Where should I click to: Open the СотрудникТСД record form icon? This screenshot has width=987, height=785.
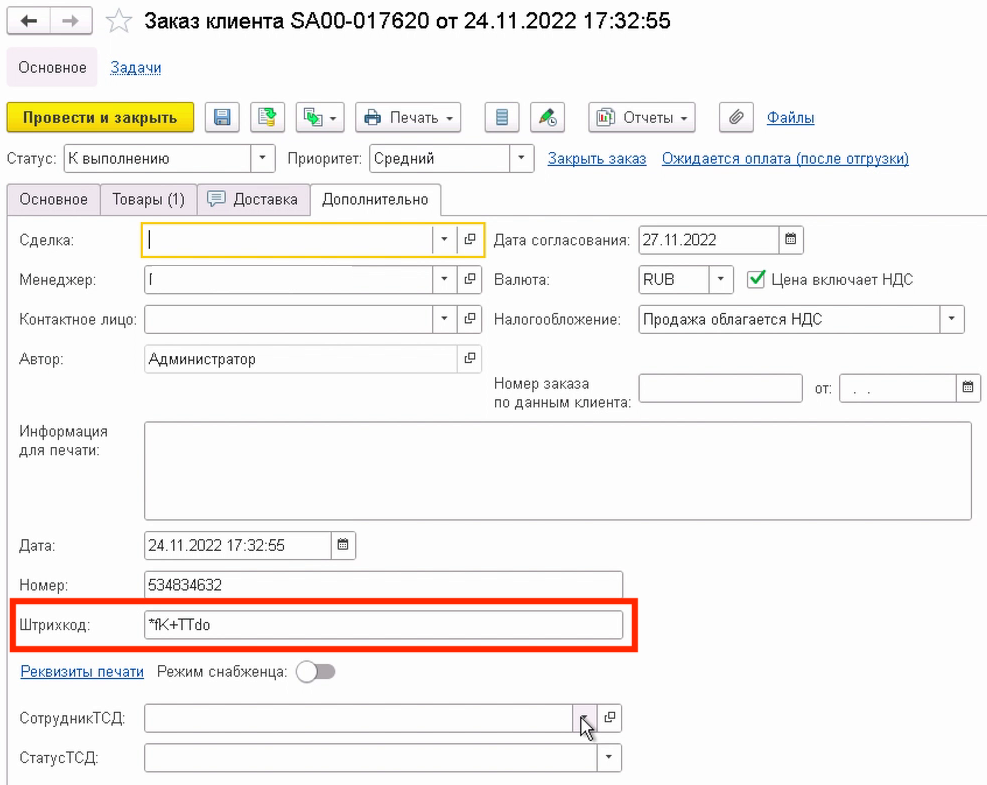pyautogui.click(x=609, y=718)
